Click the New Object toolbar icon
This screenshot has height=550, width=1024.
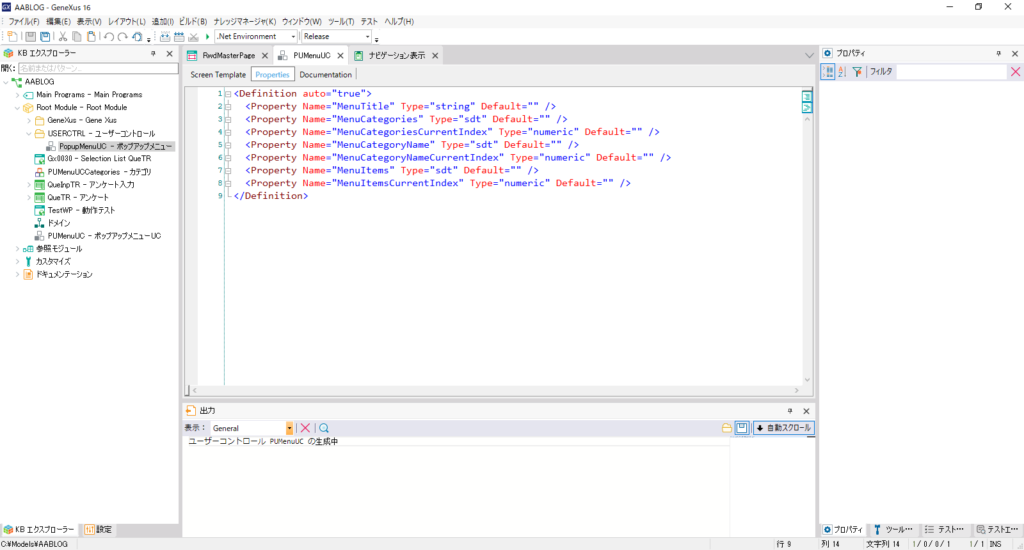(12, 37)
